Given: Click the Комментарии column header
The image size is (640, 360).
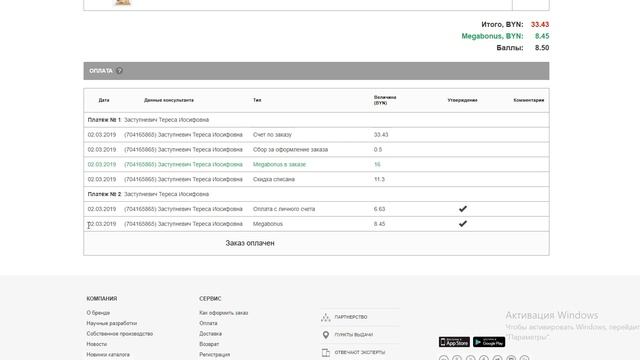Looking at the screenshot, I should pos(529,100).
